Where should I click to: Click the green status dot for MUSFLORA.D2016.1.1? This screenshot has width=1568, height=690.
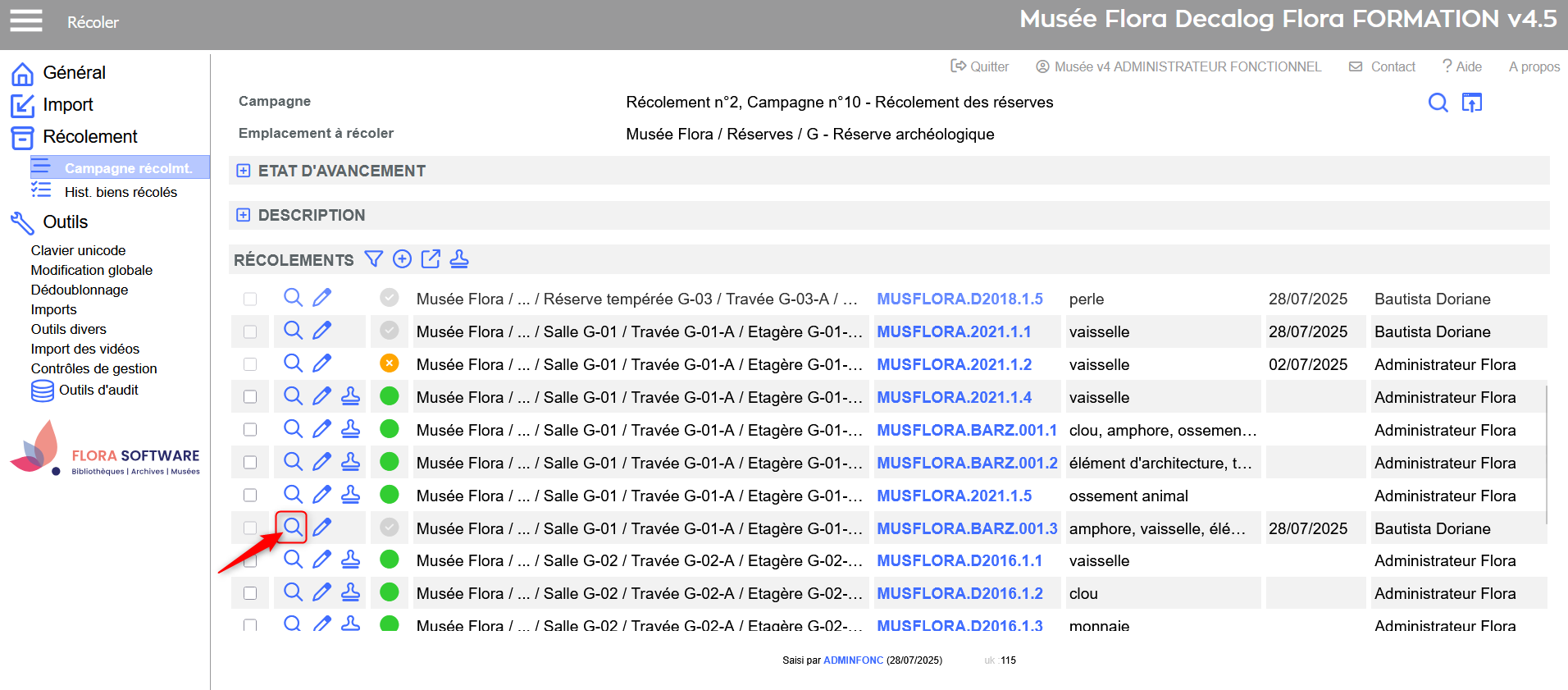(390, 560)
